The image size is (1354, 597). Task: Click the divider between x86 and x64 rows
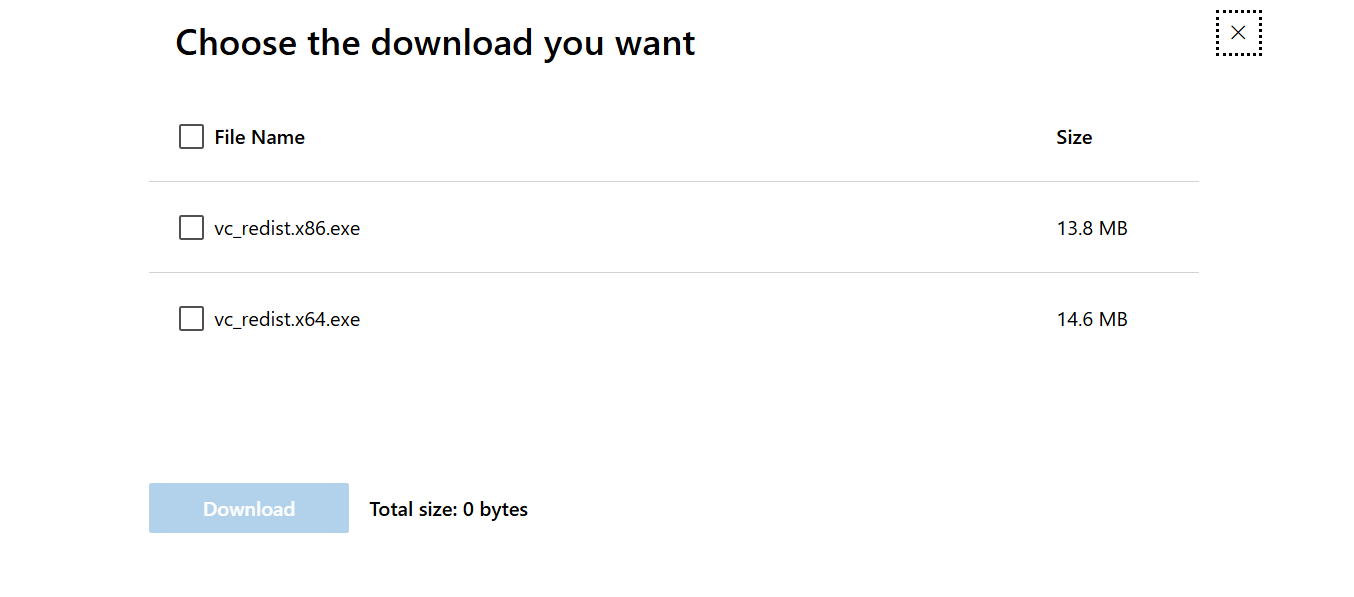coord(673,272)
